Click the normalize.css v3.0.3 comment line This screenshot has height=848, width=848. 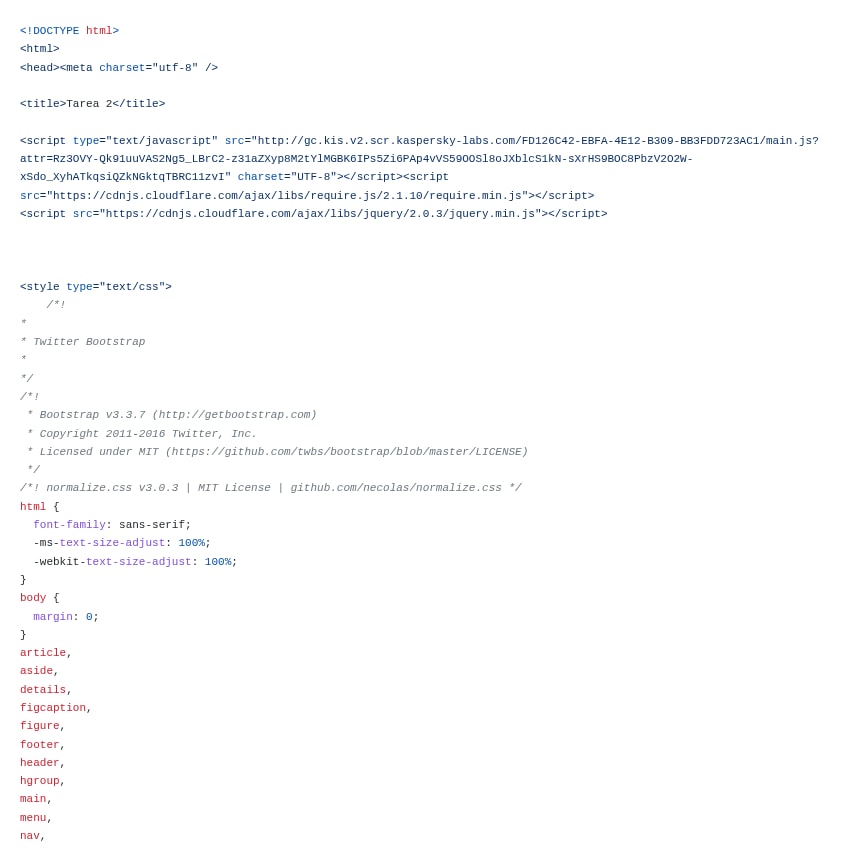(271, 488)
